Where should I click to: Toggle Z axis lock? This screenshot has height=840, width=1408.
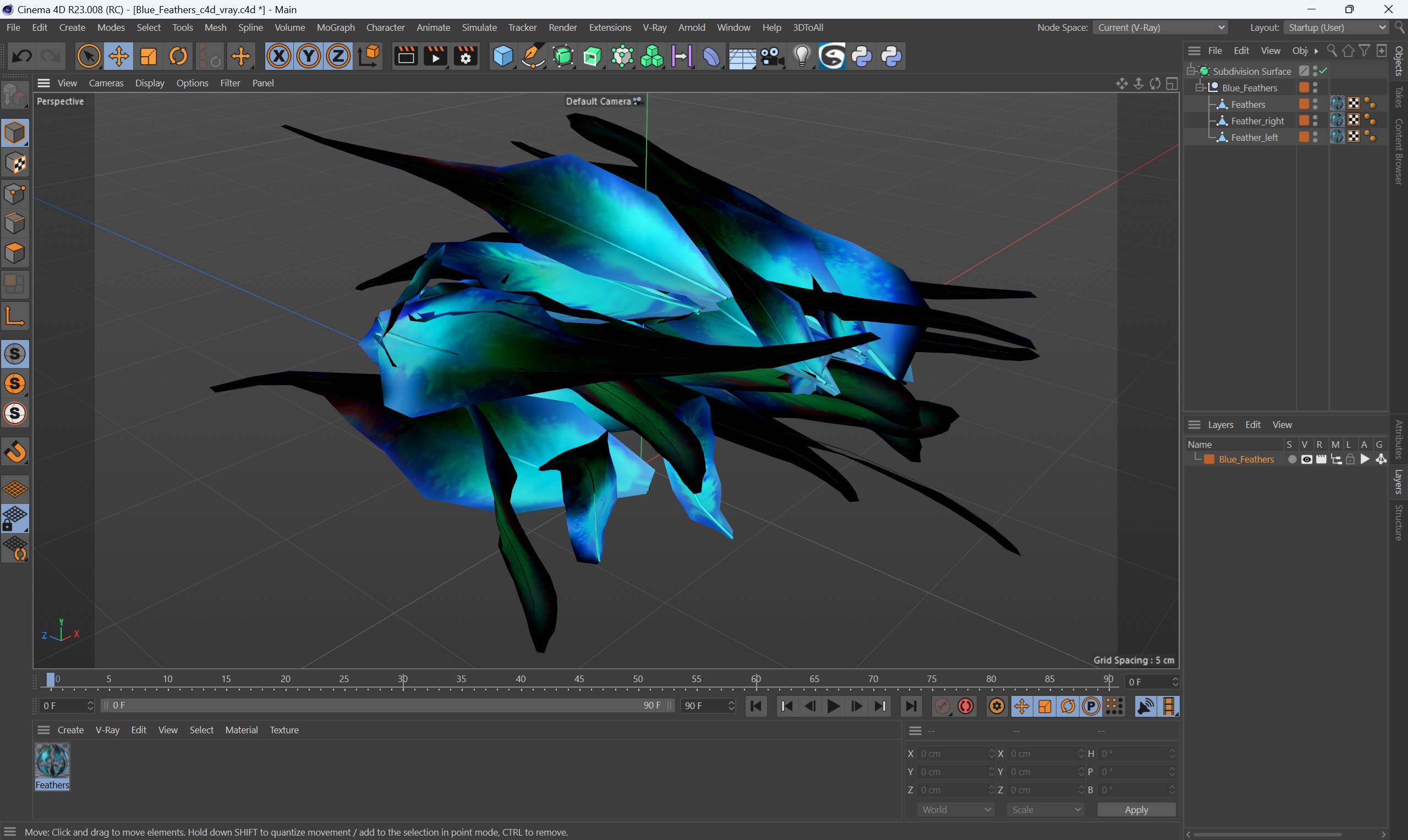tap(338, 56)
